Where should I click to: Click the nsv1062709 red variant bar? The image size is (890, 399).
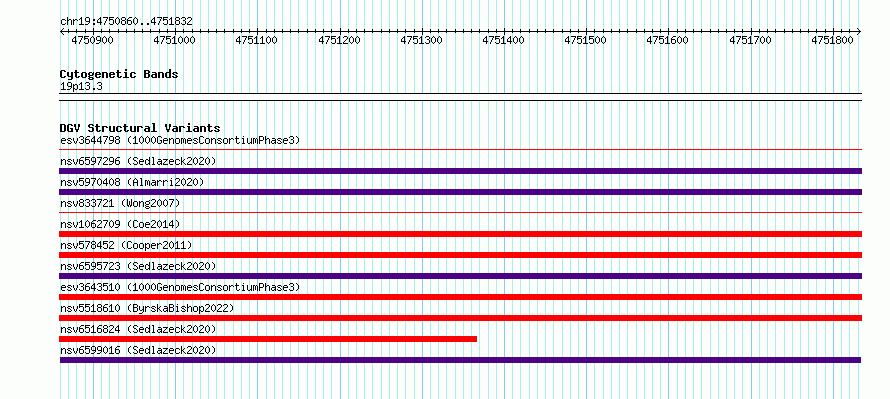coord(461,234)
